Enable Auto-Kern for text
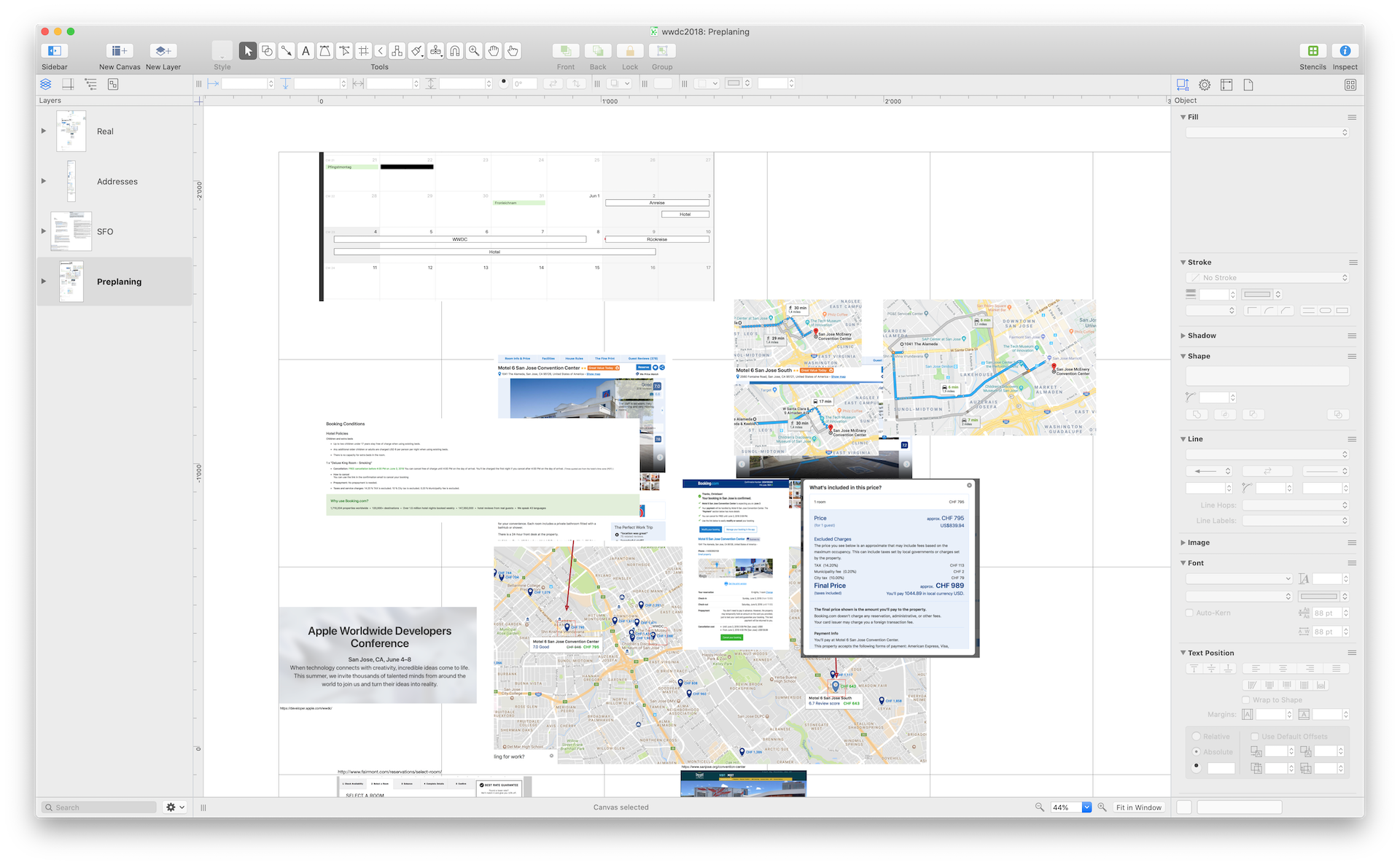 coord(1188,613)
